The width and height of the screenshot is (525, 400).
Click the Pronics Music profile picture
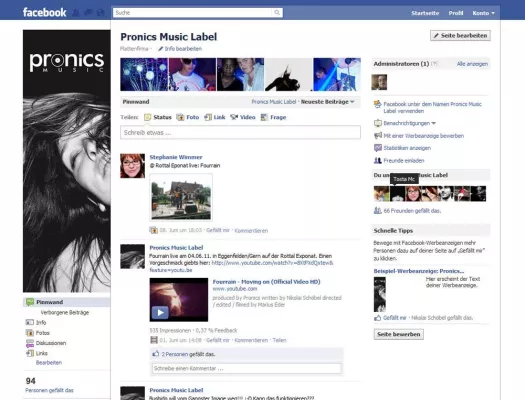67,161
